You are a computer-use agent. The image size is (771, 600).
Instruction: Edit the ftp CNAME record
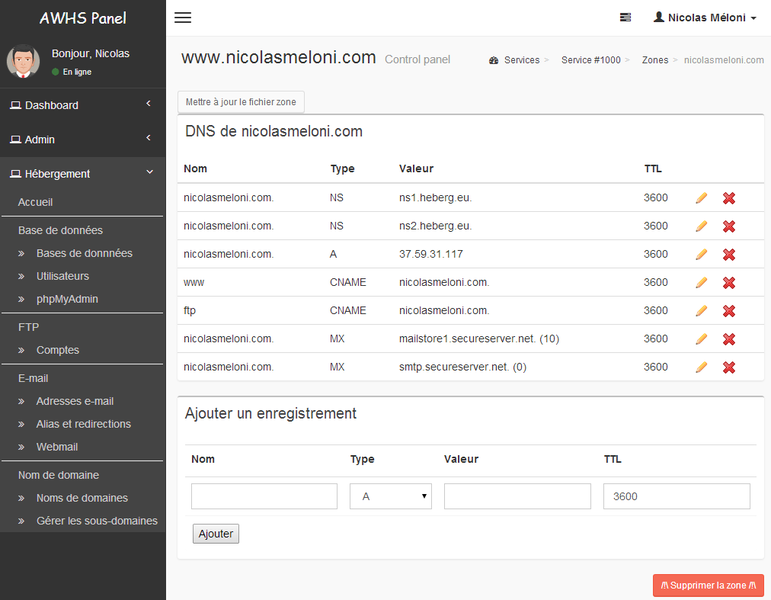(701, 311)
